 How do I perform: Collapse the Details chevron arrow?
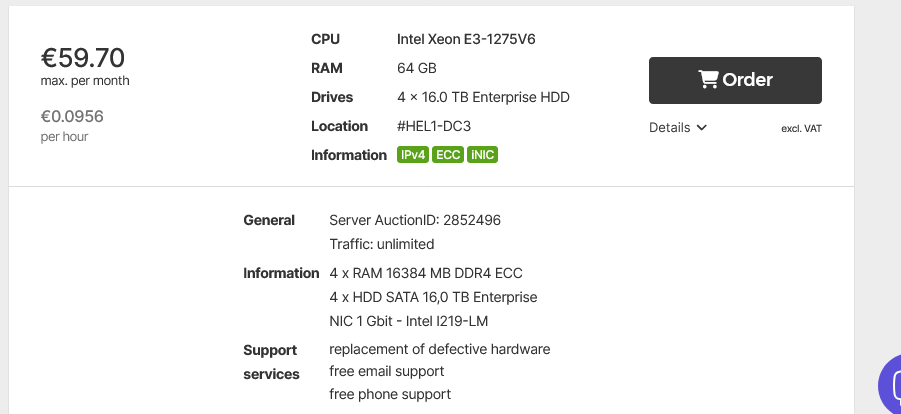(702, 128)
